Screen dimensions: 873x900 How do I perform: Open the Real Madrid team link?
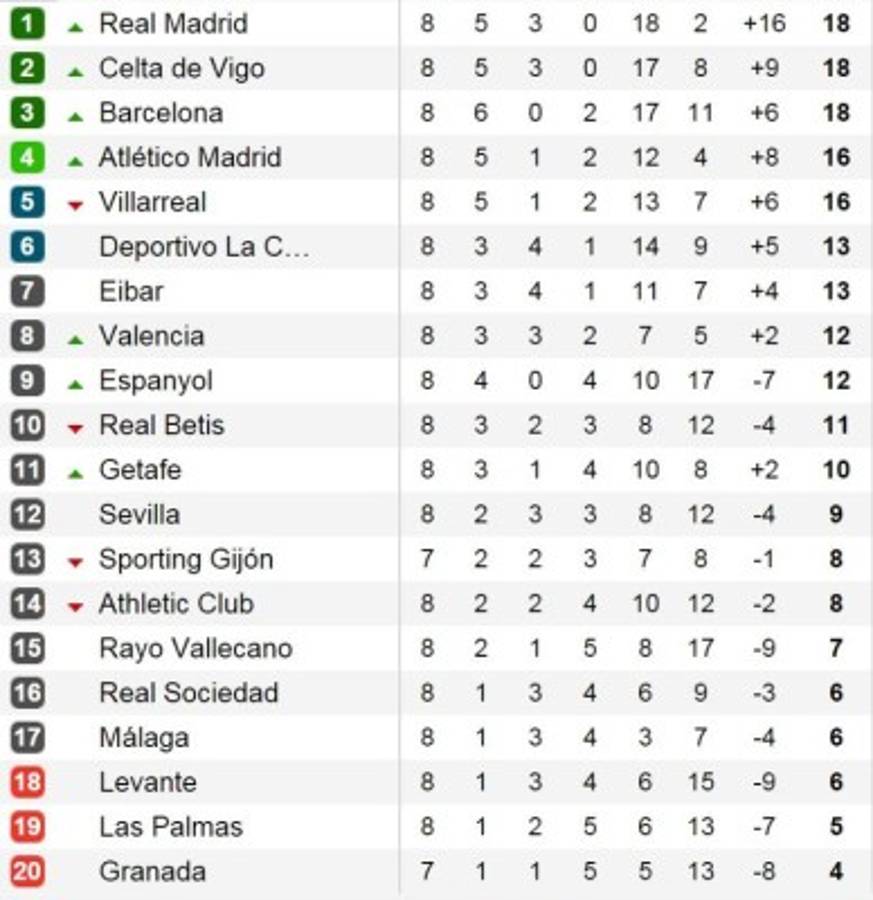173,23
